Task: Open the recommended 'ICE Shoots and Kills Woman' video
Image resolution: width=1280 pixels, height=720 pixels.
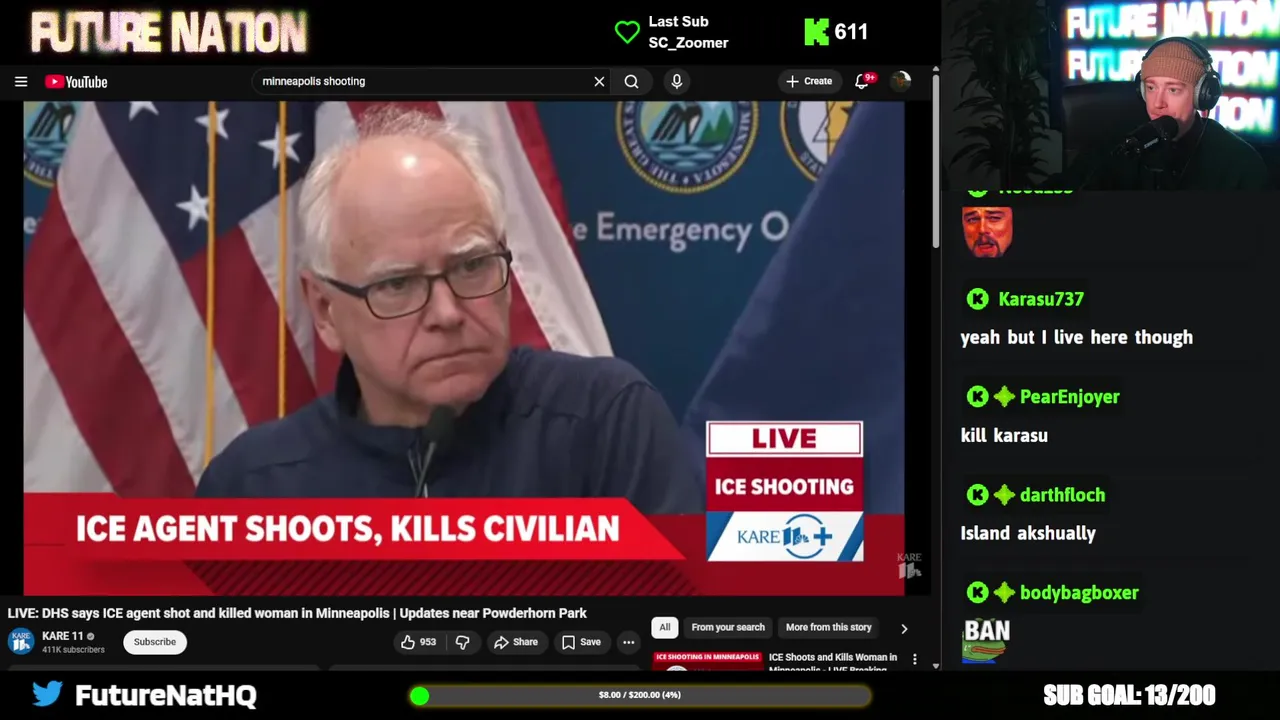Action: point(833,662)
